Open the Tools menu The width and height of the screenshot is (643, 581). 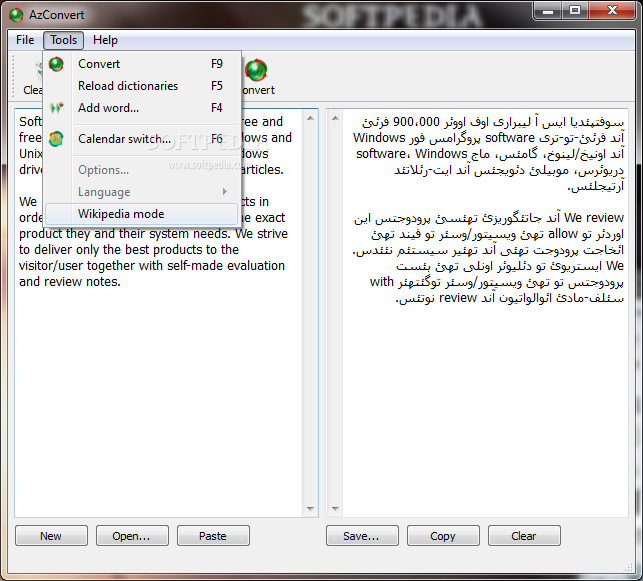(x=64, y=40)
